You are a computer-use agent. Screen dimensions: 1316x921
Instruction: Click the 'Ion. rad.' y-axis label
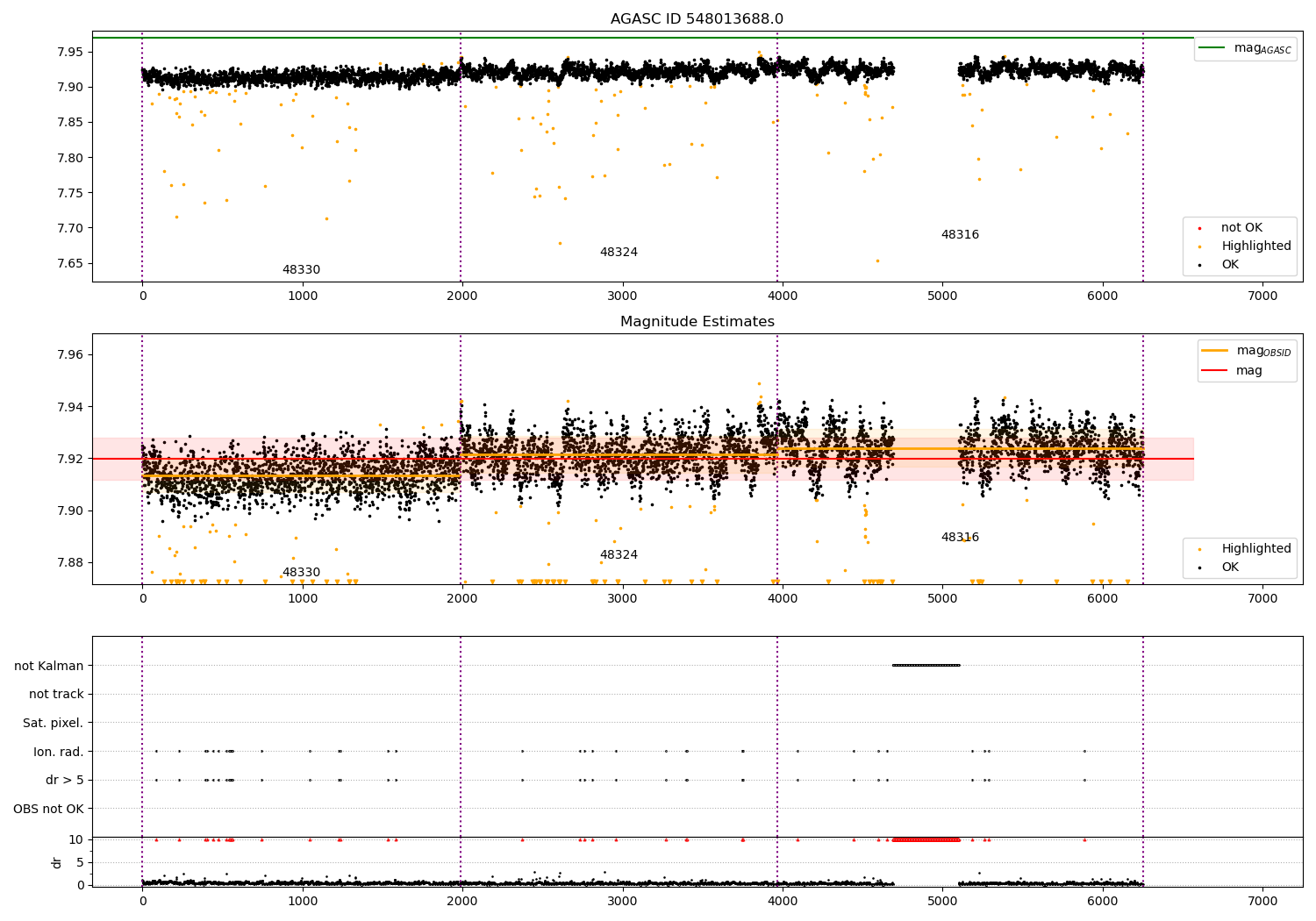pyautogui.click(x=59, y=752)
